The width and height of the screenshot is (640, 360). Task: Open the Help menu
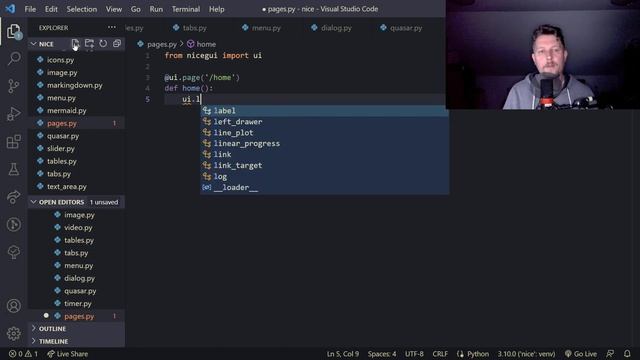click(217, 9)
